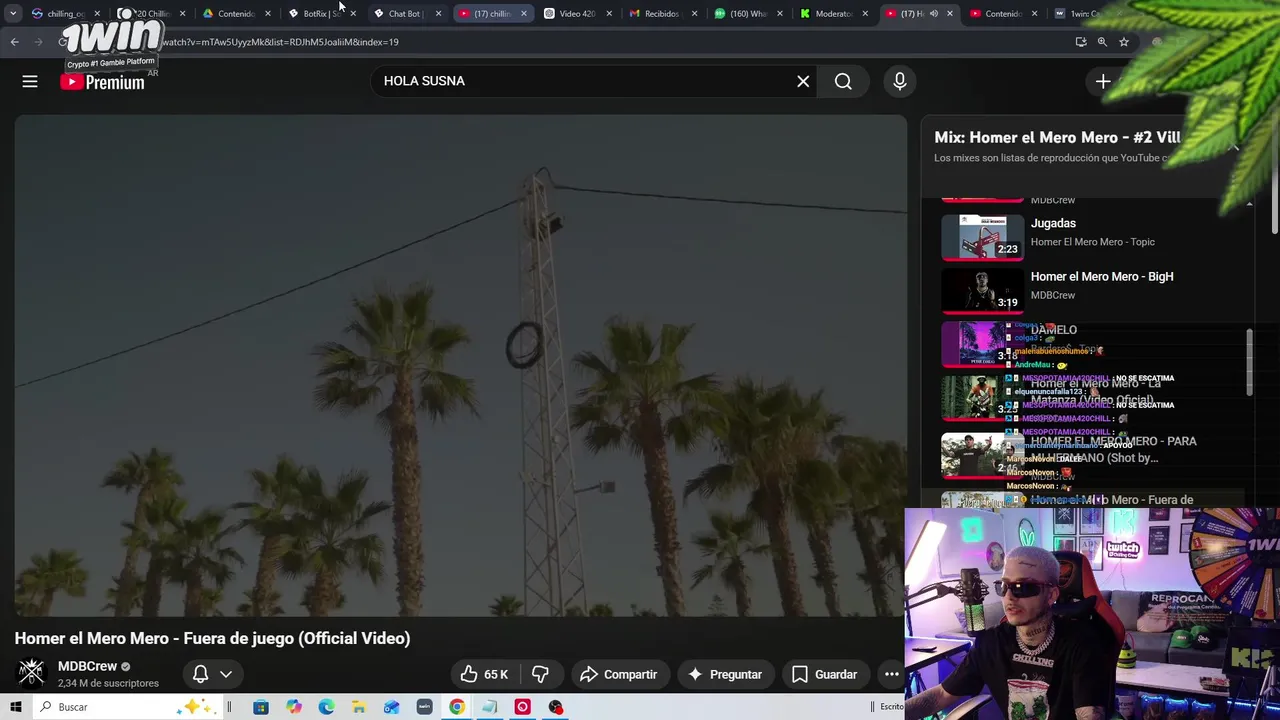
Task: Go back with the browser back arrow
Action: pos(15,42)
